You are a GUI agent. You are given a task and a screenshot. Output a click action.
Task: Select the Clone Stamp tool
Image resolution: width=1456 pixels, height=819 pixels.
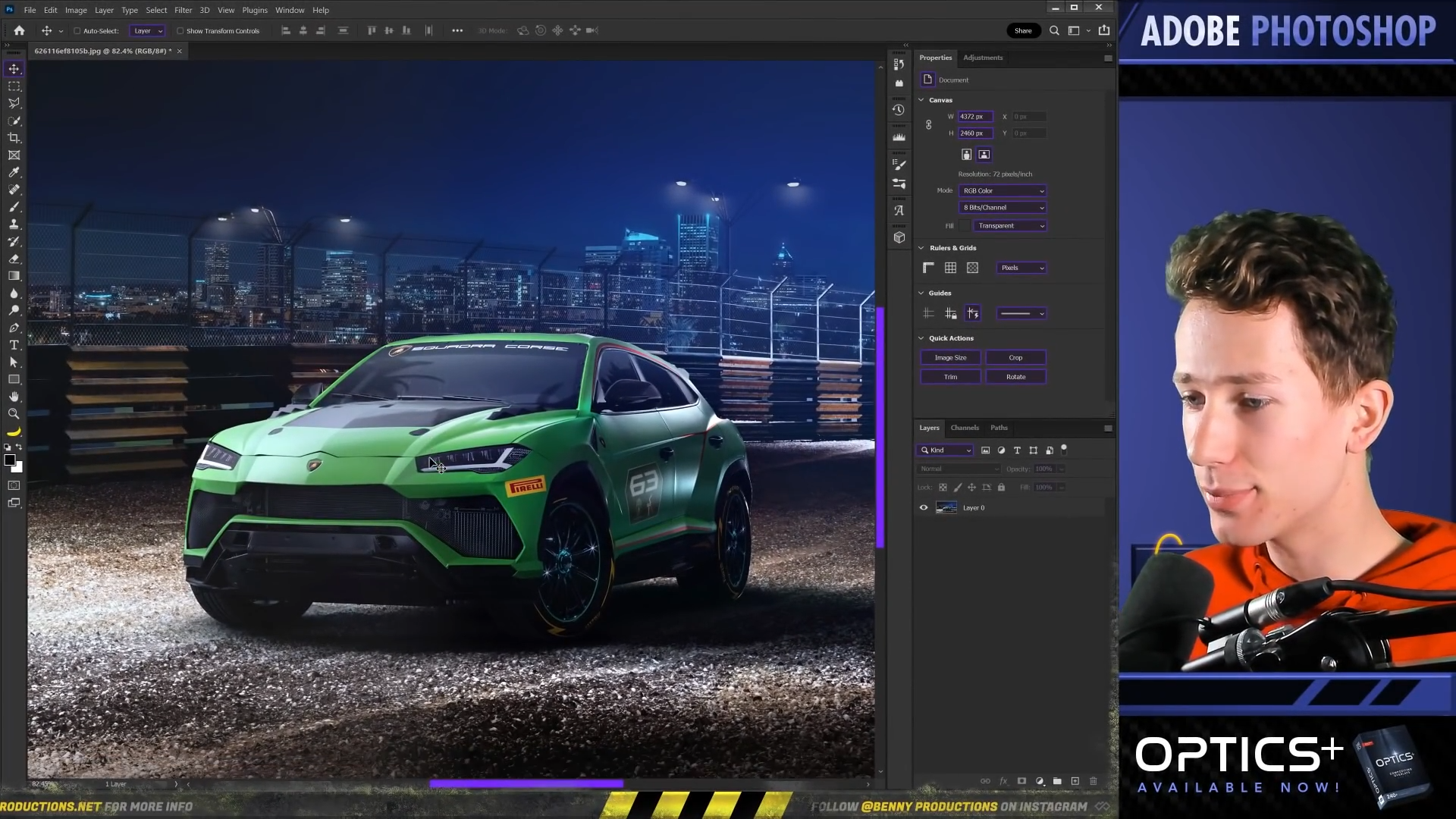tap(14, 224)
